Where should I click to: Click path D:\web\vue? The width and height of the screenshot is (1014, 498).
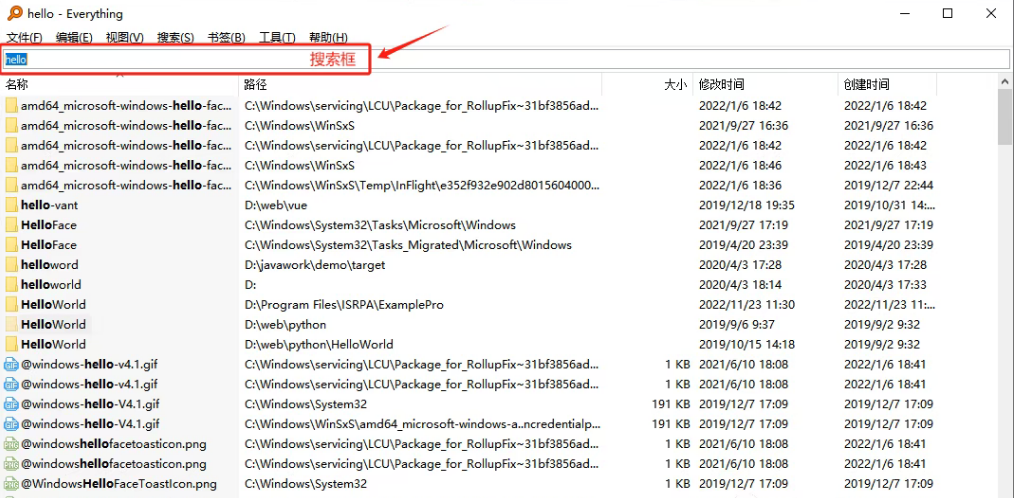coord(275,205)
